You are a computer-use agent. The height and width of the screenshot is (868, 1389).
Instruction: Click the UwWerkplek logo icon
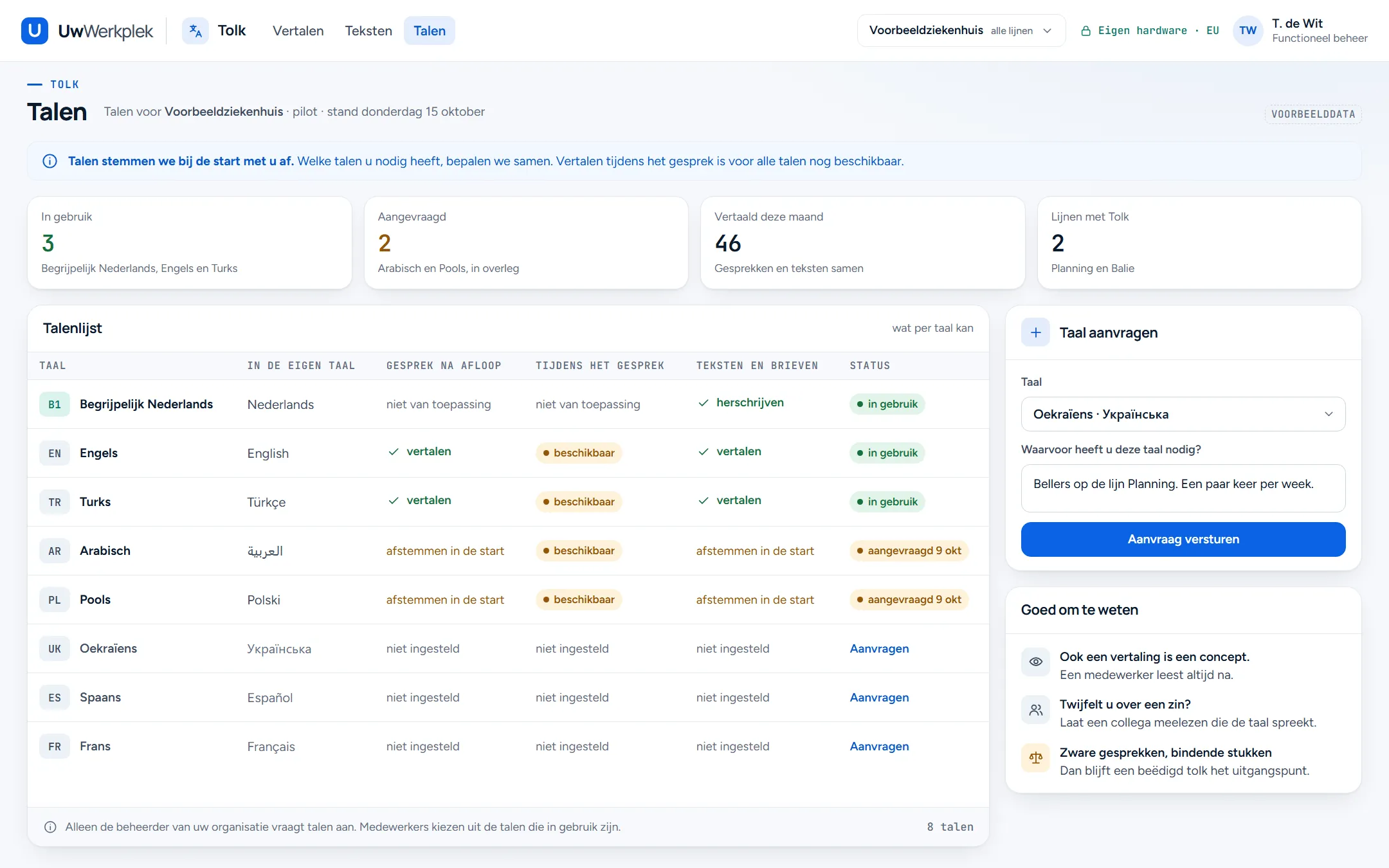click(35, 30)
